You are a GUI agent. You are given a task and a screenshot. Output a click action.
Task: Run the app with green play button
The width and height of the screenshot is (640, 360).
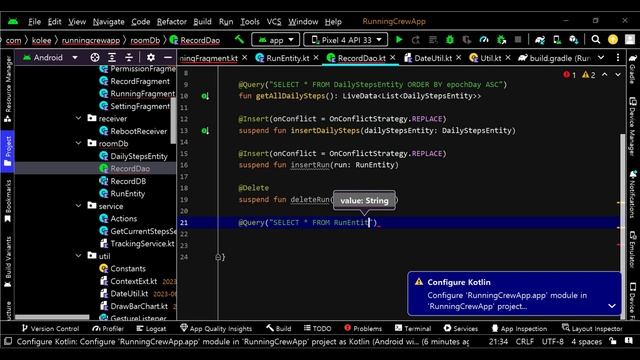399,40
